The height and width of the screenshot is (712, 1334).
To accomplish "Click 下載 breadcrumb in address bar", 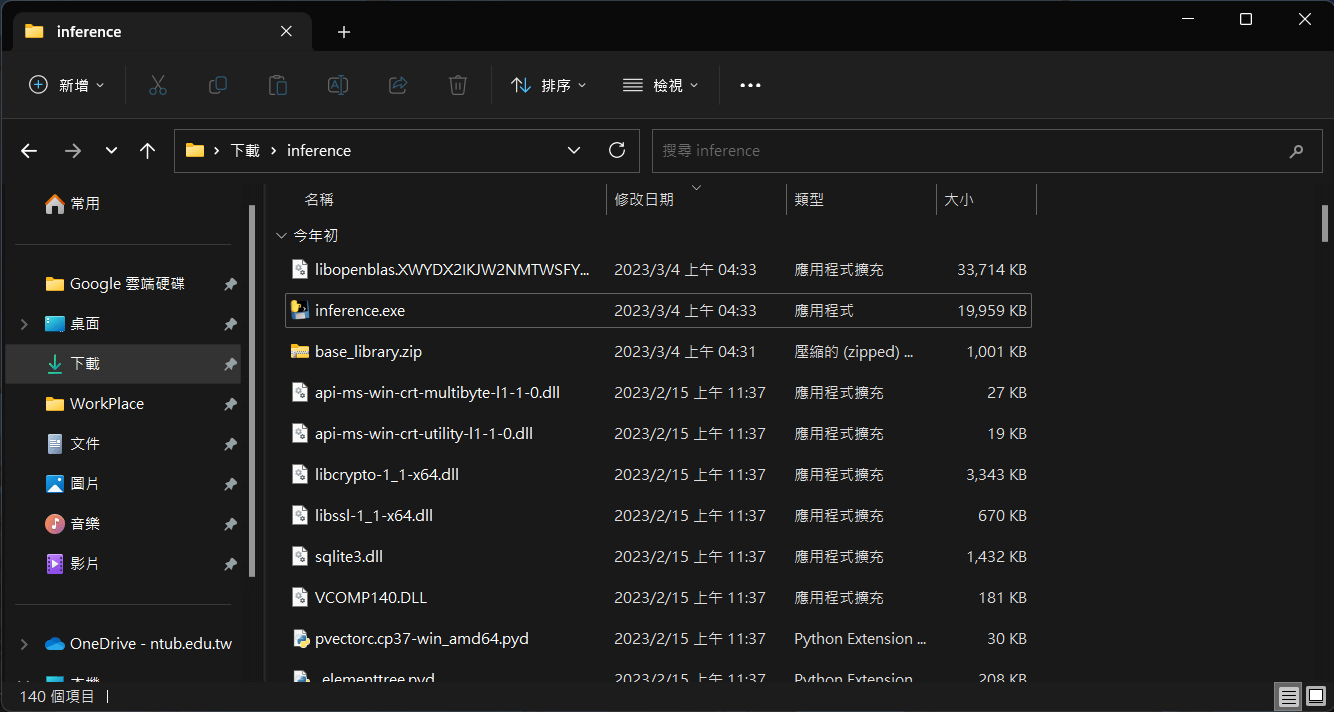I will point(245,151).
